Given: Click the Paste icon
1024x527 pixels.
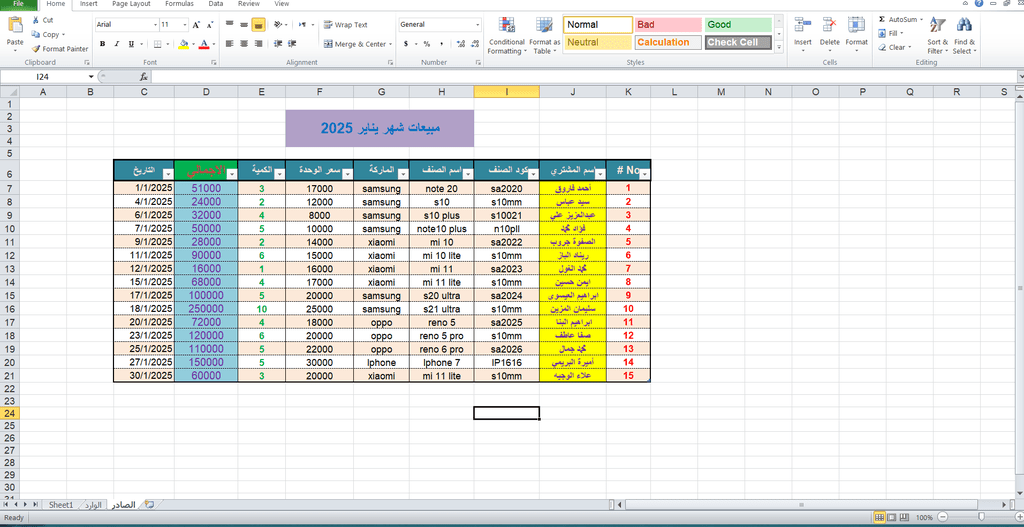Looking at the screenshot, I should click(x=14, y=26).
